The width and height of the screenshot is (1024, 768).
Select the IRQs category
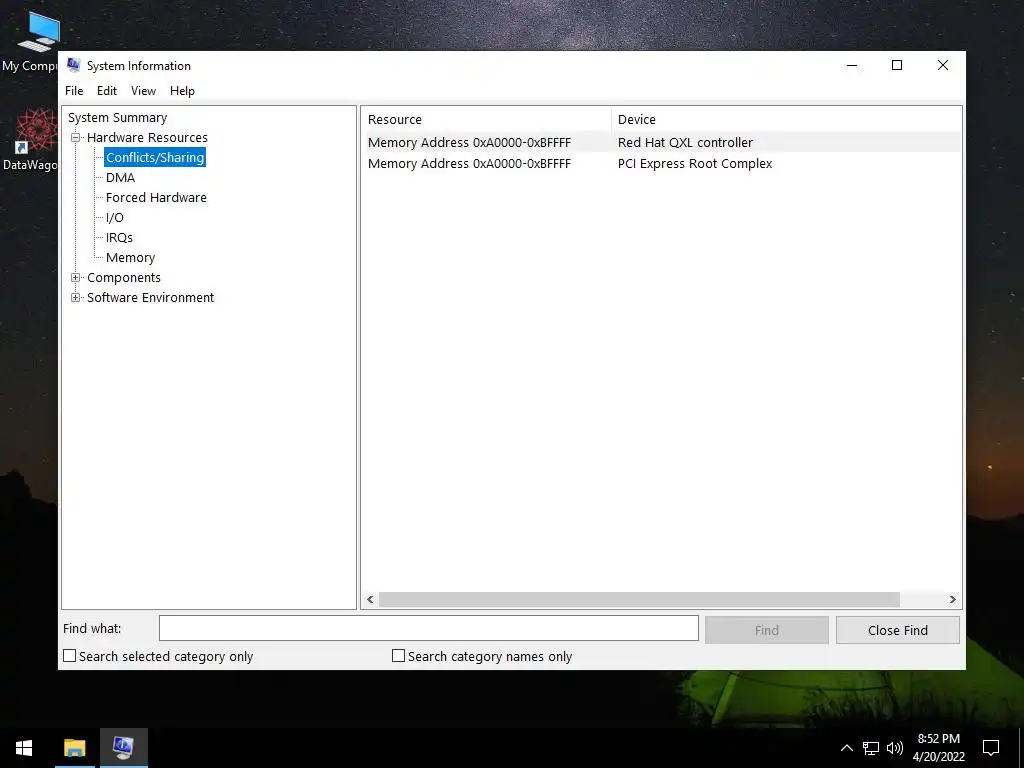(x=119, y=238)
